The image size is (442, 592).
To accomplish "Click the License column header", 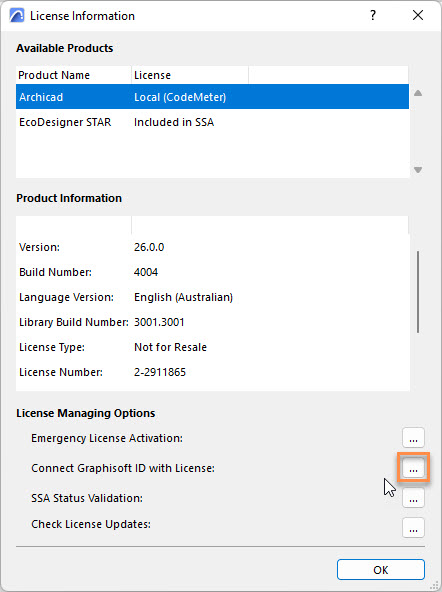I will pyautogui.click(x=190, y=75).
